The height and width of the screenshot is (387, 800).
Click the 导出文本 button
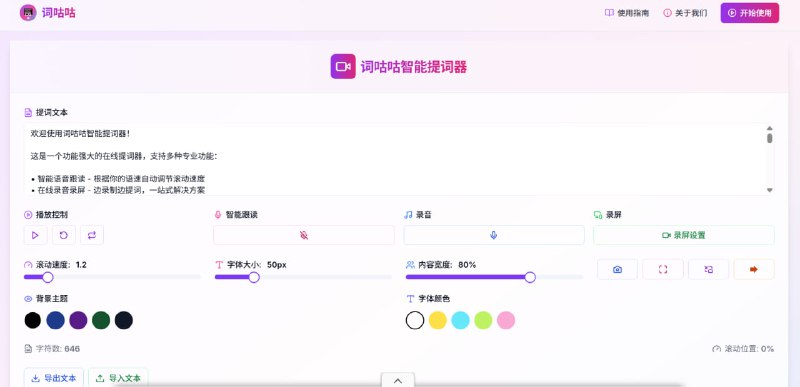[x=54, y=378]
